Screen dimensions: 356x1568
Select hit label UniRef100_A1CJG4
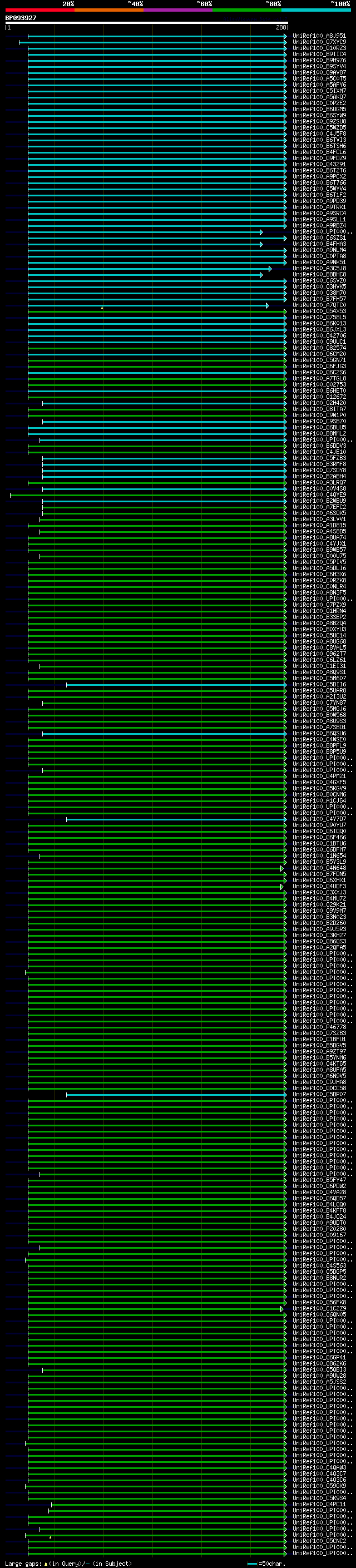pyautogui.click(x=319, y=800)
